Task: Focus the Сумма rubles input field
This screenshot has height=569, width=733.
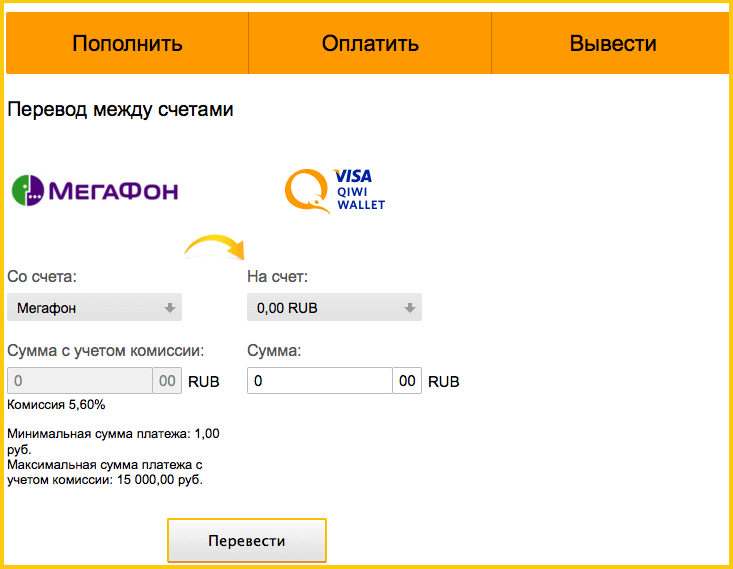Action: click(320, 381)
